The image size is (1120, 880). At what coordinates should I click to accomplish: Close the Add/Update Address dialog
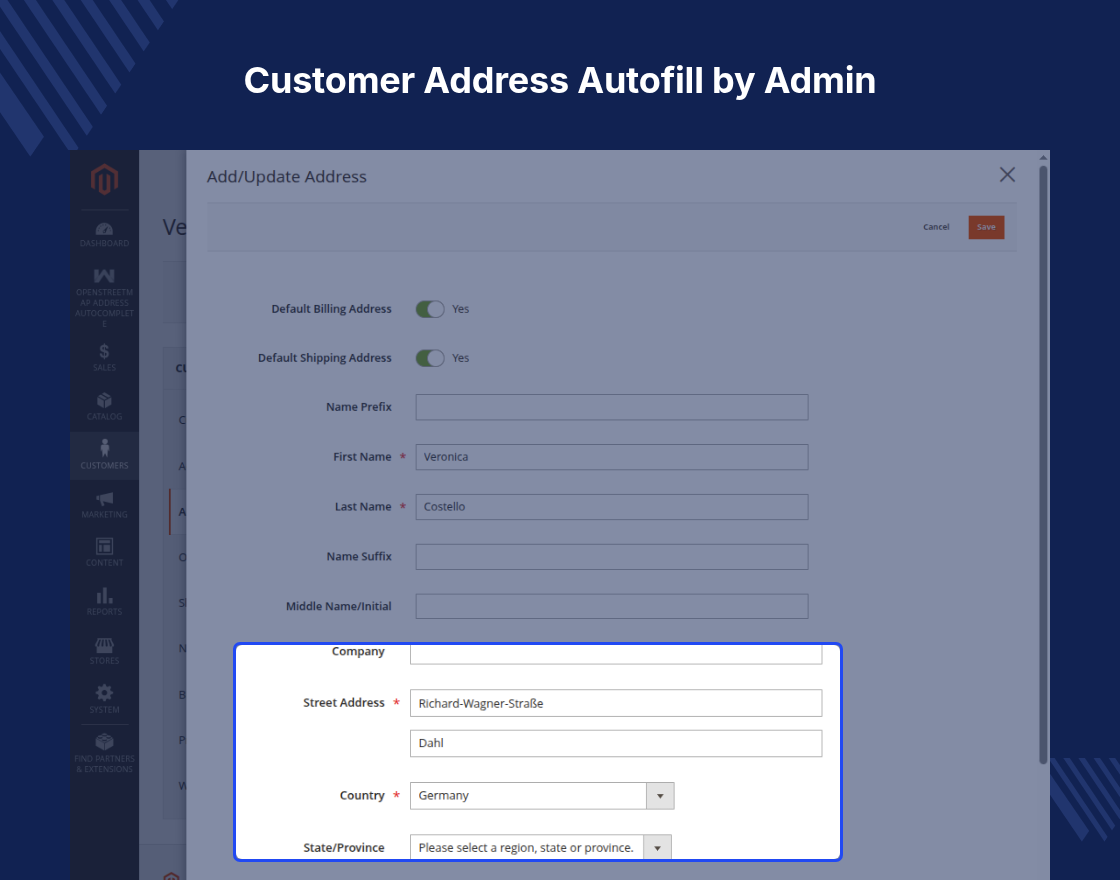[1007, 175]
